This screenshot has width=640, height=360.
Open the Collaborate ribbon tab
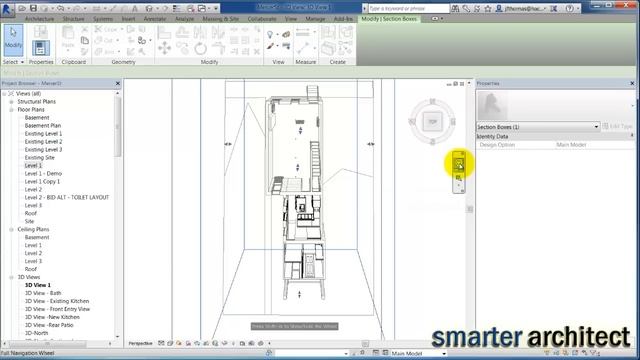(x=262, y=19)
